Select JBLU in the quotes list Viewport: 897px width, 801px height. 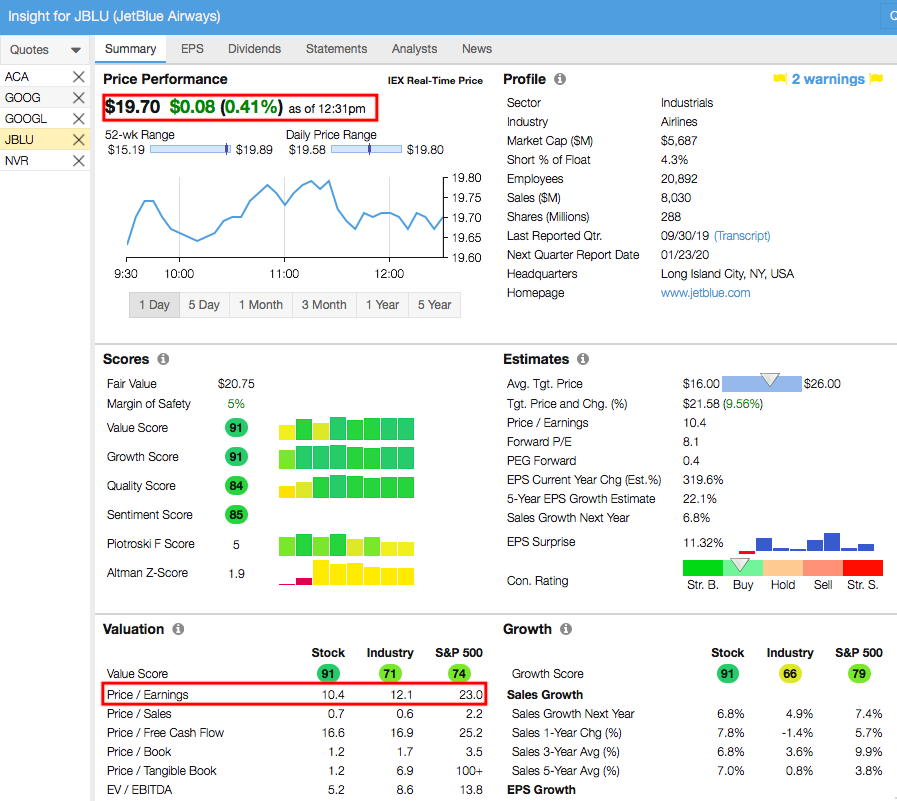pos(19,140)
